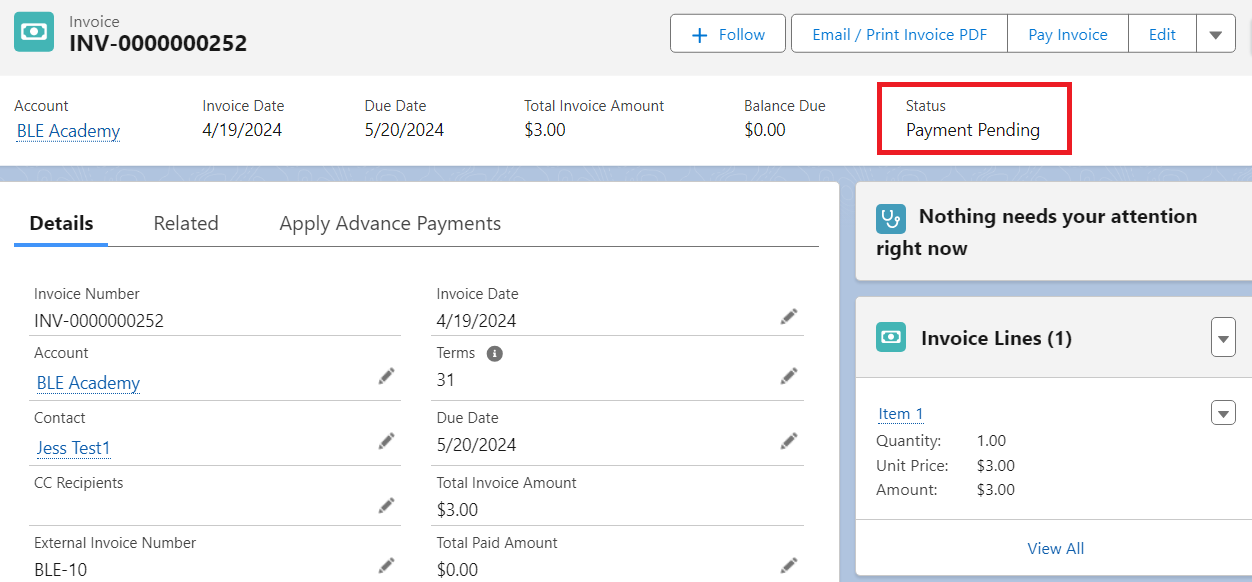This screenshot has width=1252, height=582.
Task: Click pencil icon beside CC Recipients
Action: click(386, 506)
